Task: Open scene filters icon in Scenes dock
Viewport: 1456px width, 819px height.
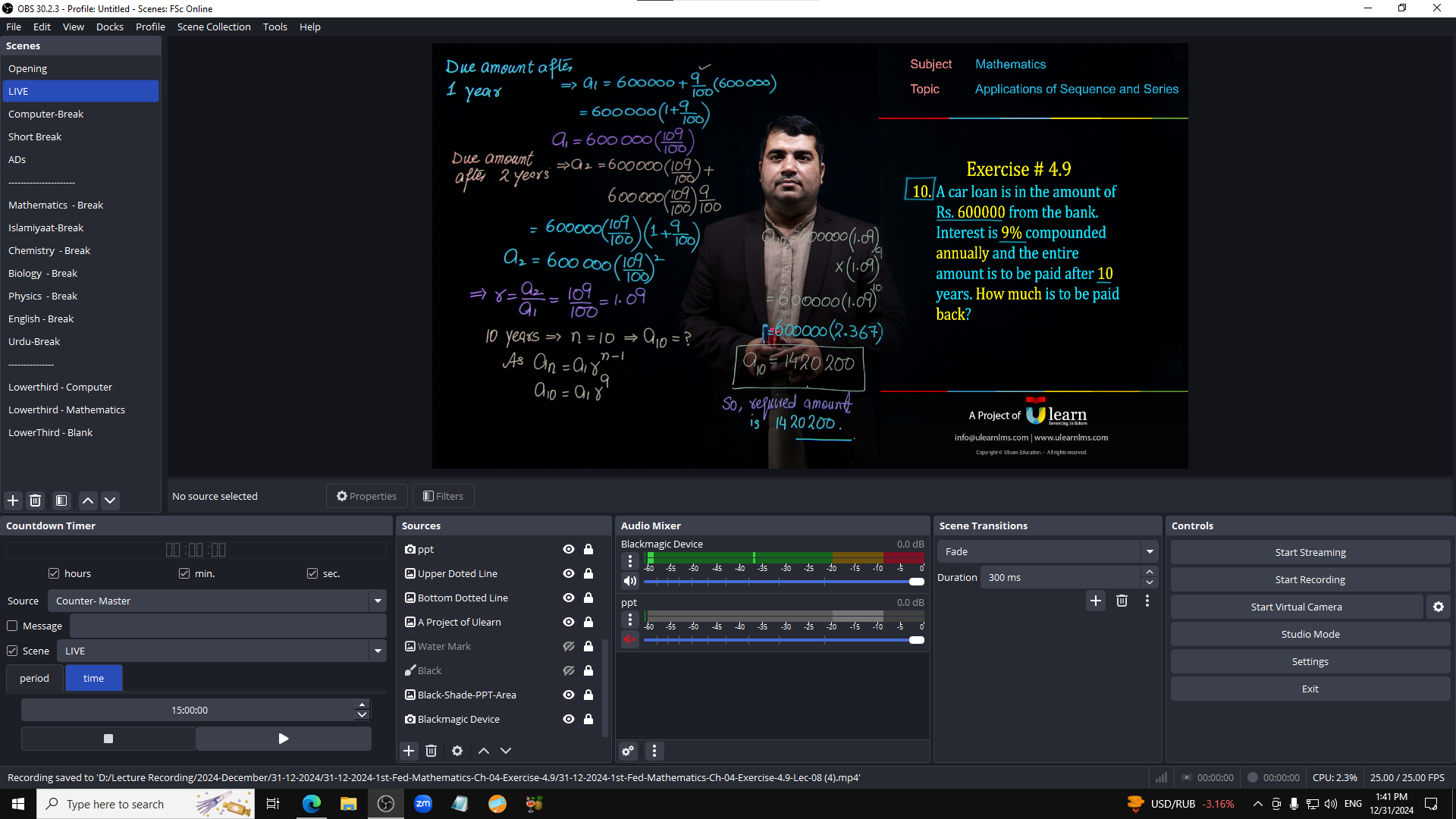Action: [61, 500]
